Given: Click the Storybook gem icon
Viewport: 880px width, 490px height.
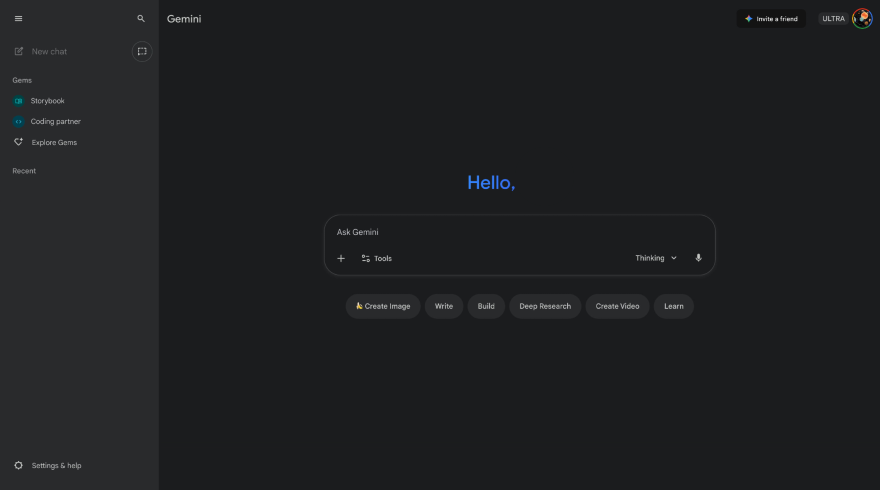Looking at the screenshot, I should click(x=19, y=101).
